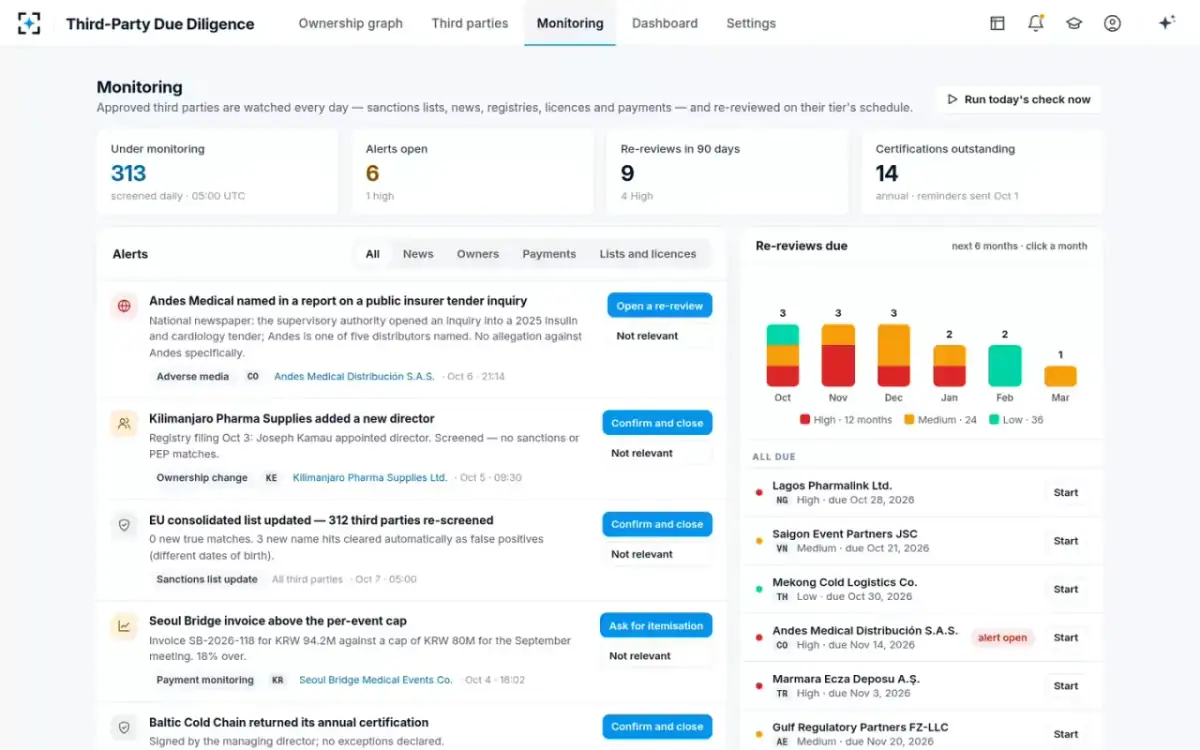Click the Sanctions list update tag
The width and height of the screenshot is (1200, 750).
207,579
